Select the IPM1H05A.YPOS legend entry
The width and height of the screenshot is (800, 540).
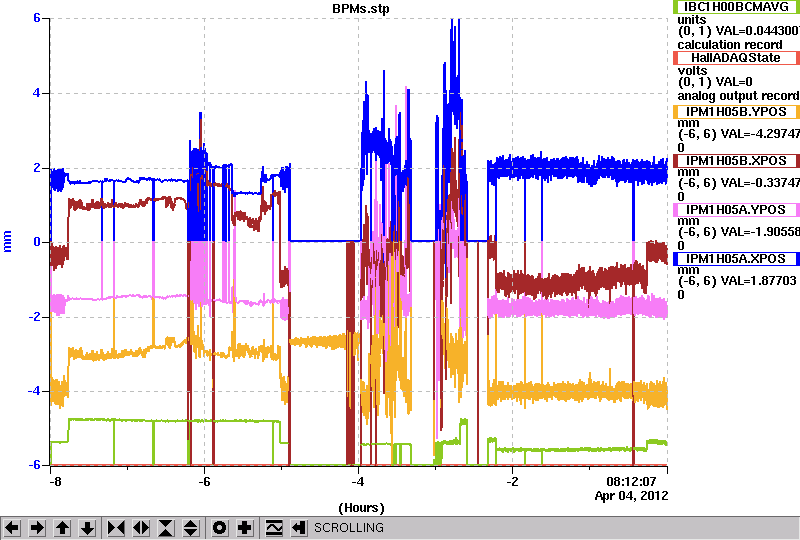(x=736, y=210)
